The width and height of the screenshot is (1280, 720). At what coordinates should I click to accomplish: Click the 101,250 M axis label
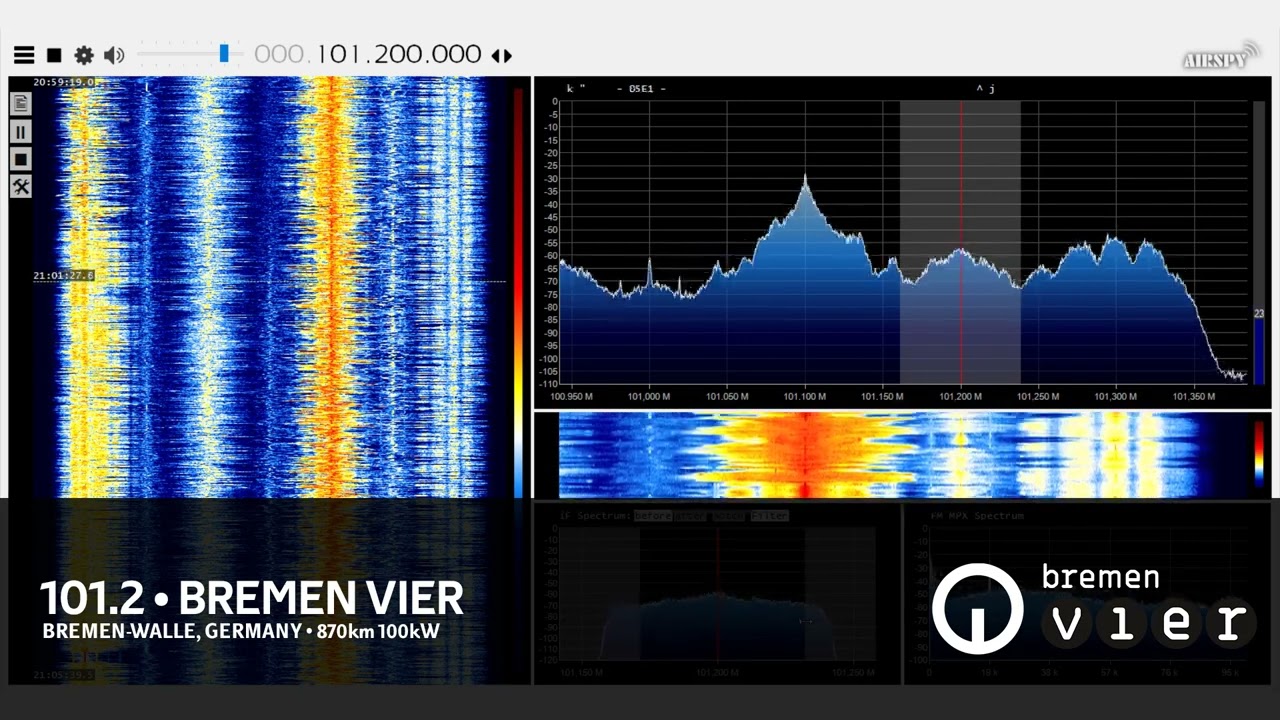[x=1038, y=397]
